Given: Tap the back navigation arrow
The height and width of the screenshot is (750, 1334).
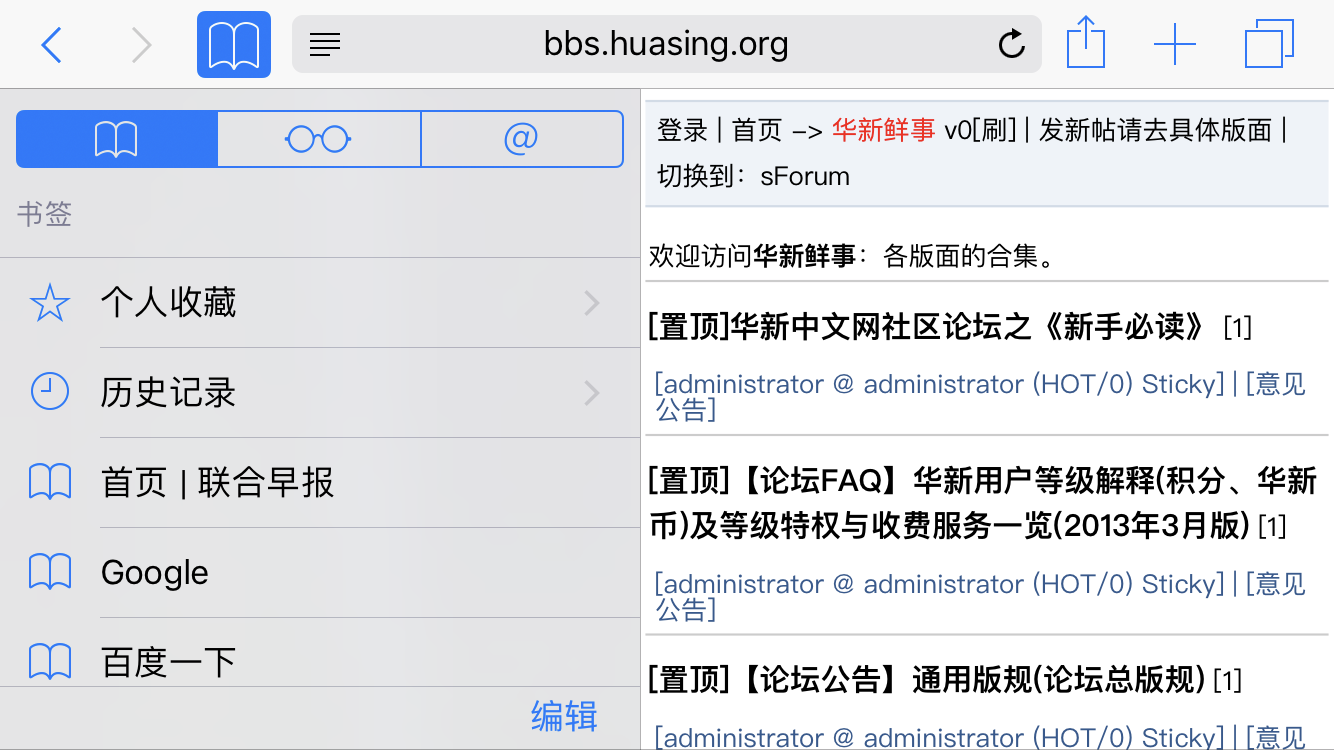Looking at the screenshot, I should [x=52, y=45].
